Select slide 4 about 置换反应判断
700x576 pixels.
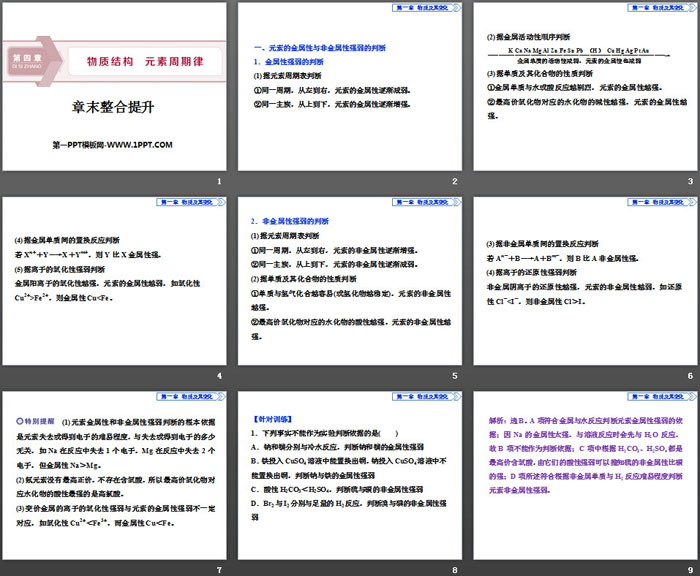tap(114, 281)
